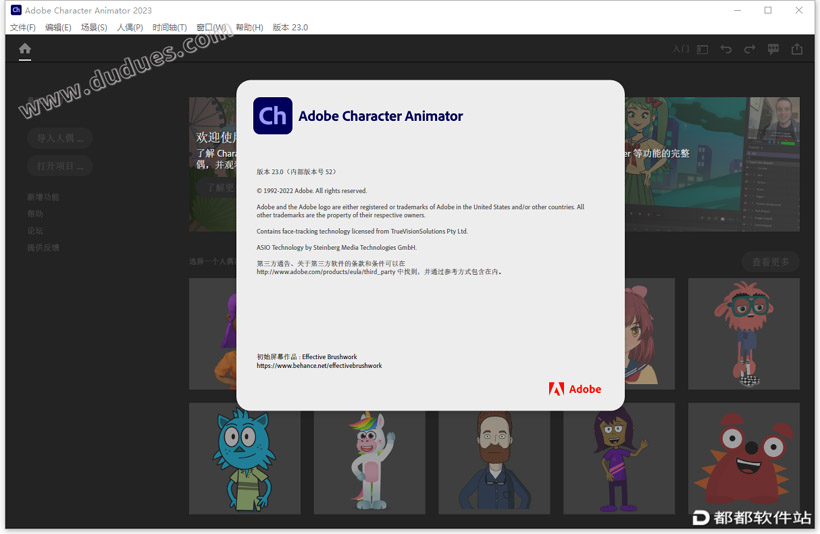The image size is (820, 534).
Task: Click the share/export icon
Action: tap(796, 49)
